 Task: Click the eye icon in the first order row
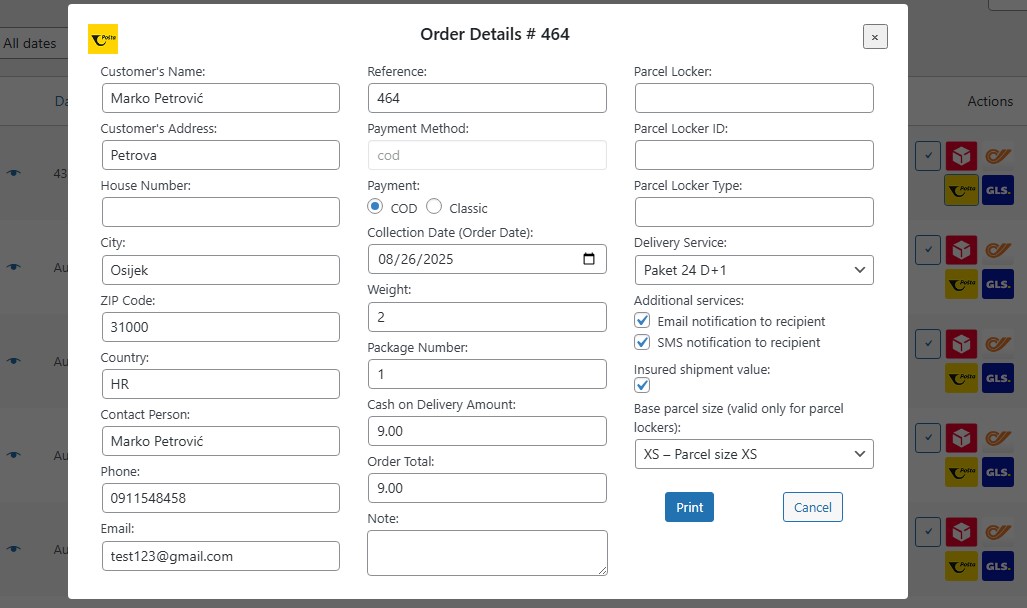13,173
